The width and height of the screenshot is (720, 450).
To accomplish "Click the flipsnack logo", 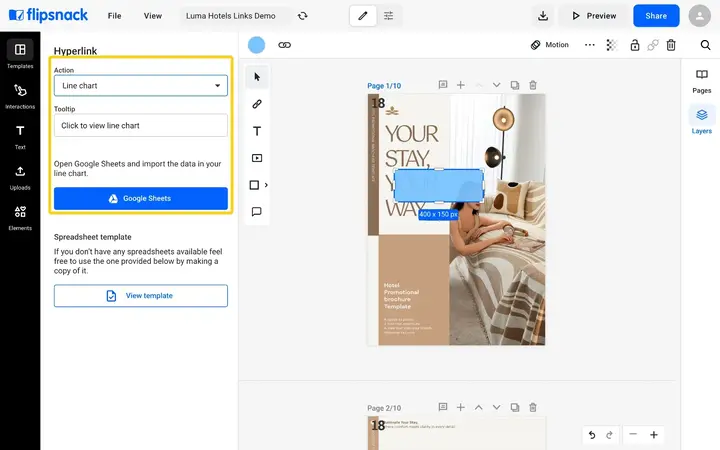I will click(48, 15).
